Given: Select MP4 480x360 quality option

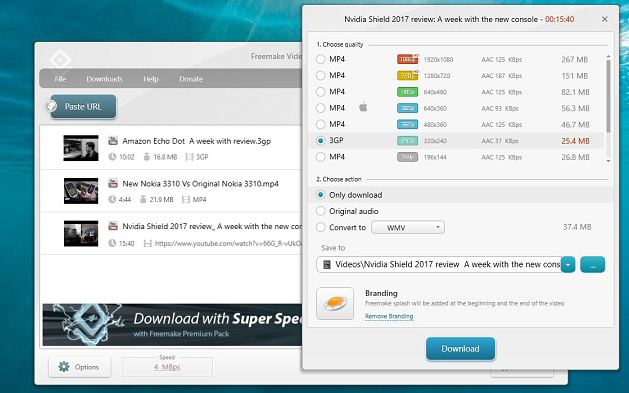Looking at the screenshot, I should [321, 124].
